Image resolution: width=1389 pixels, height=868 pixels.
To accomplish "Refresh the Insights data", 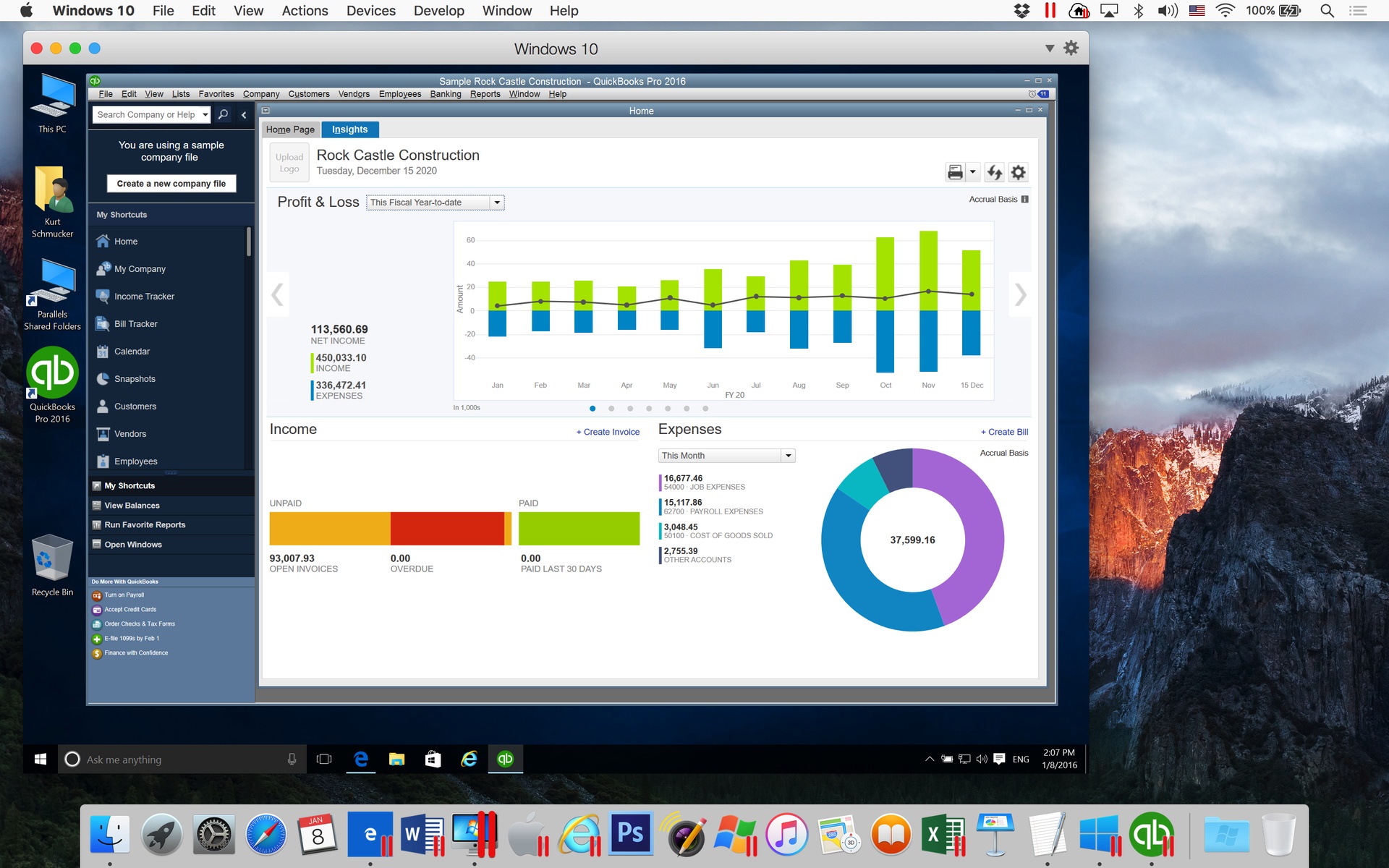I will 995,172.
